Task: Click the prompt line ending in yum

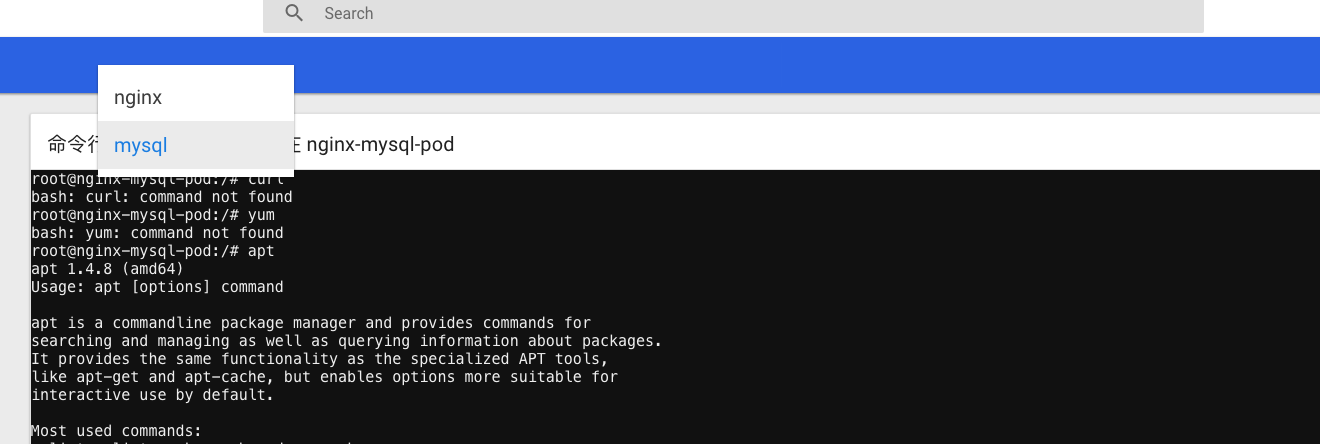Action: point(153,215)
